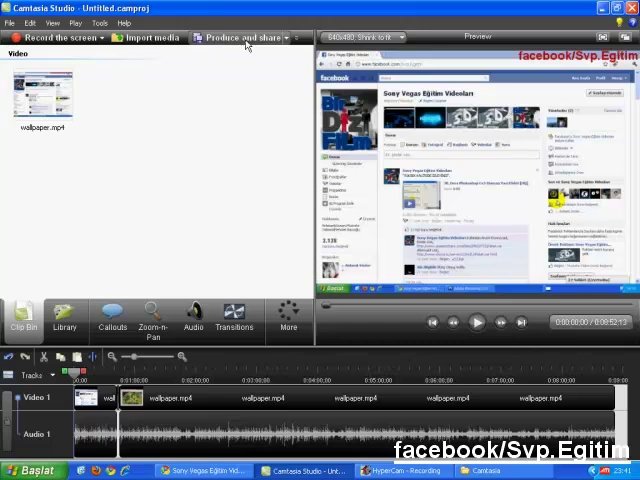The image size is (640, 480).
Task: Click the blue help question icon
Action: (x=633, y=22)
